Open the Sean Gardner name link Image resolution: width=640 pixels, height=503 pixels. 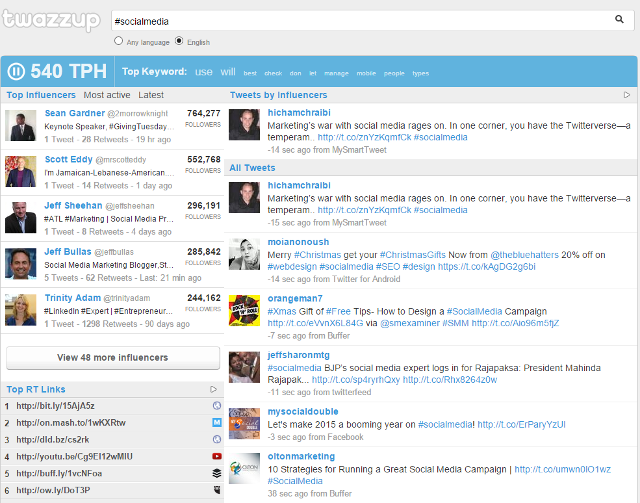pyautogui.click(x=75, y=113)
